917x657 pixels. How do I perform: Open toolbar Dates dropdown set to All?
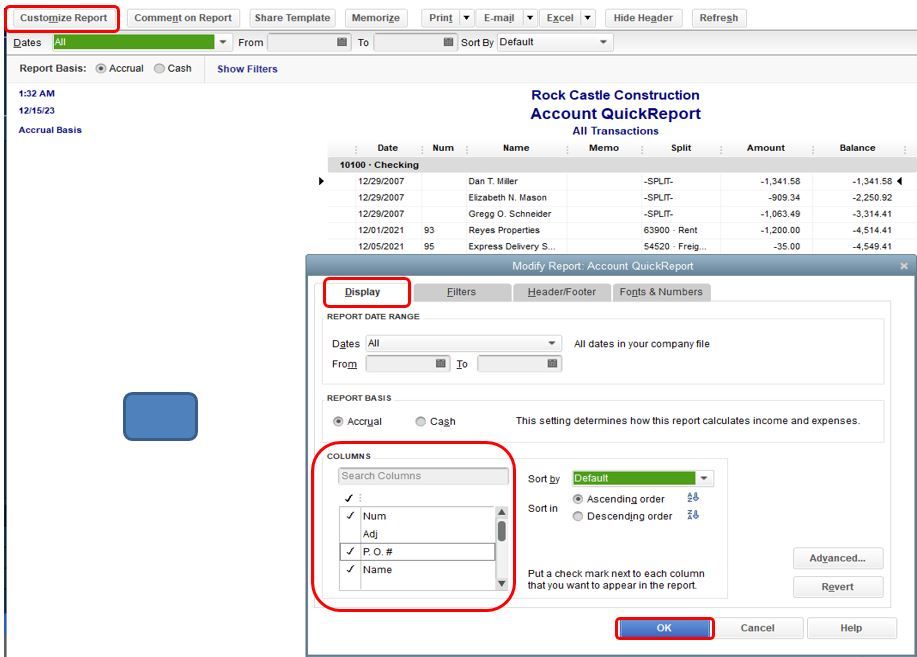click(222, 42)
